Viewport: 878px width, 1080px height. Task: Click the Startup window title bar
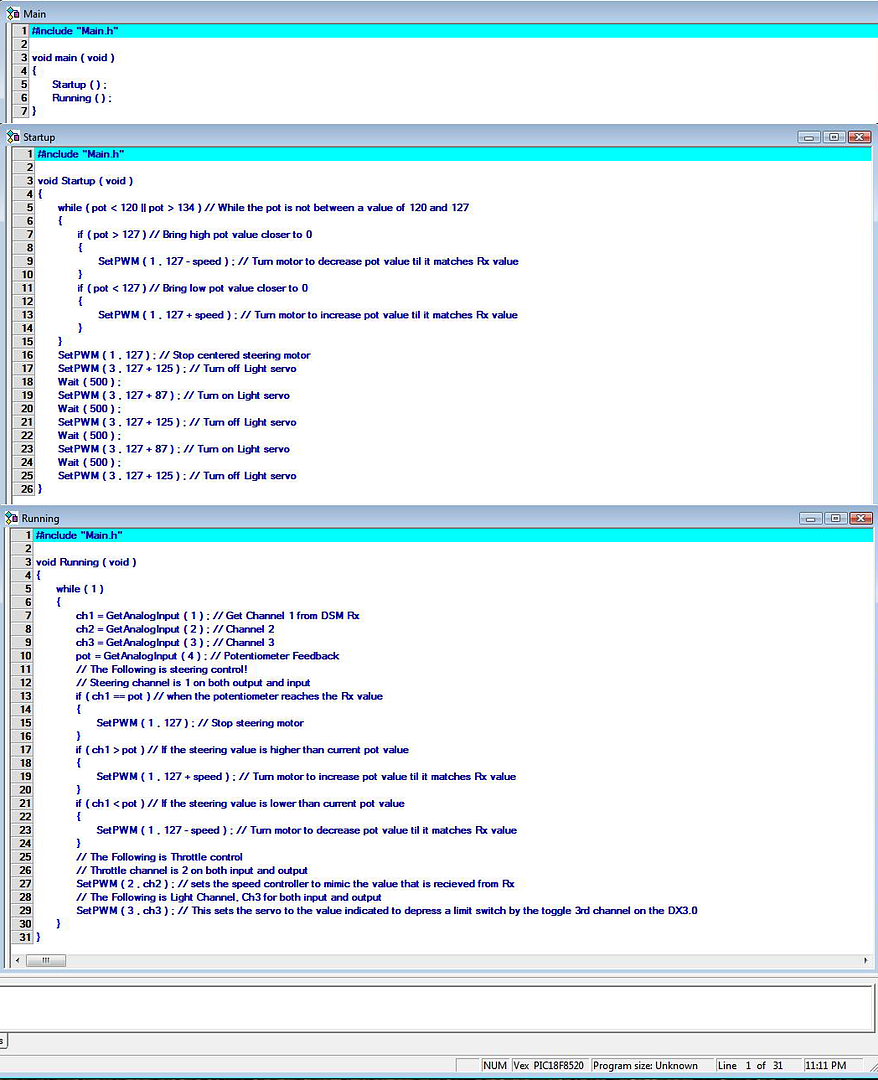tap(400, 137)
